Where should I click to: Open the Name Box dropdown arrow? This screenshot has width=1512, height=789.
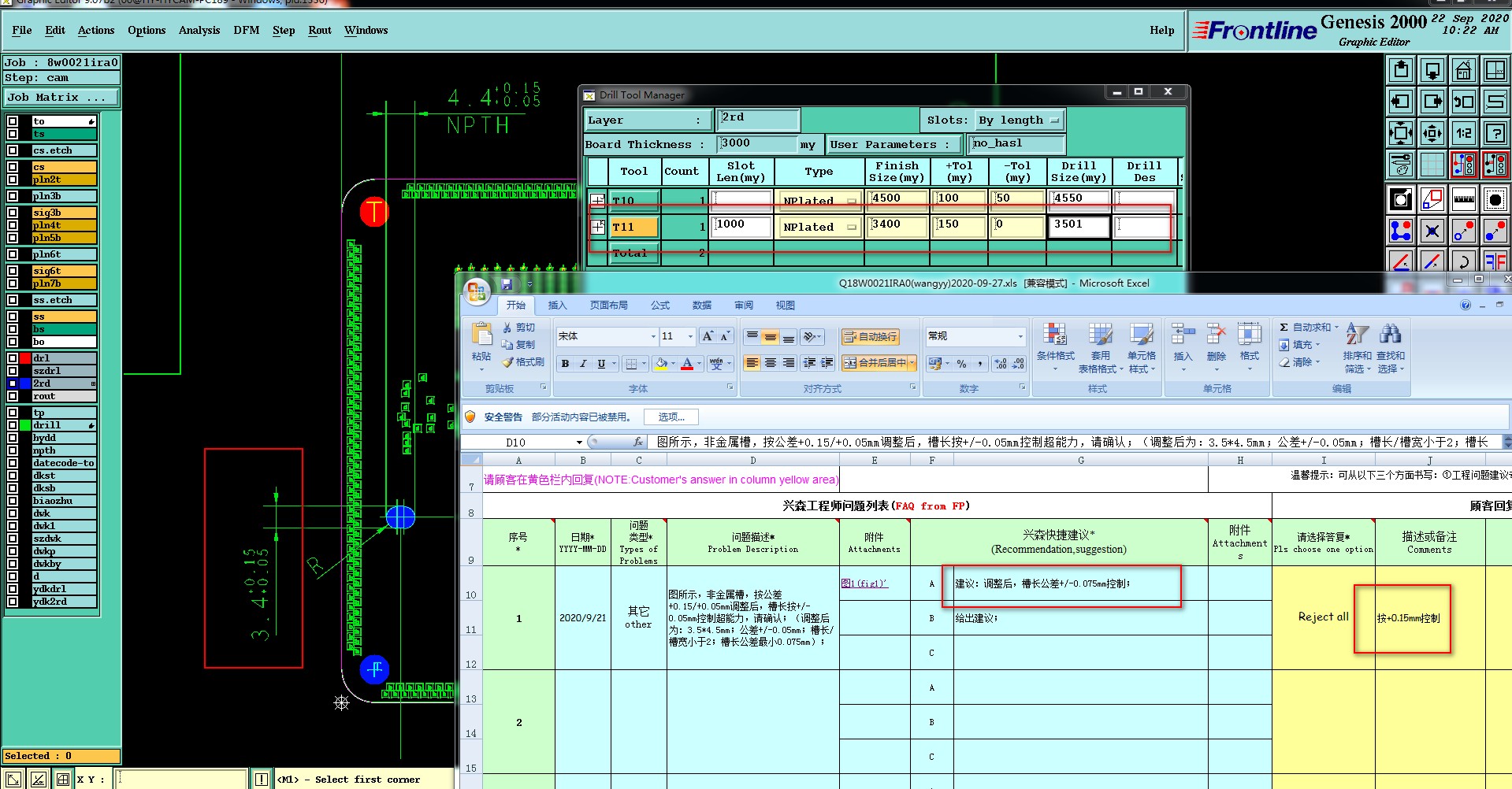[579, 443]
